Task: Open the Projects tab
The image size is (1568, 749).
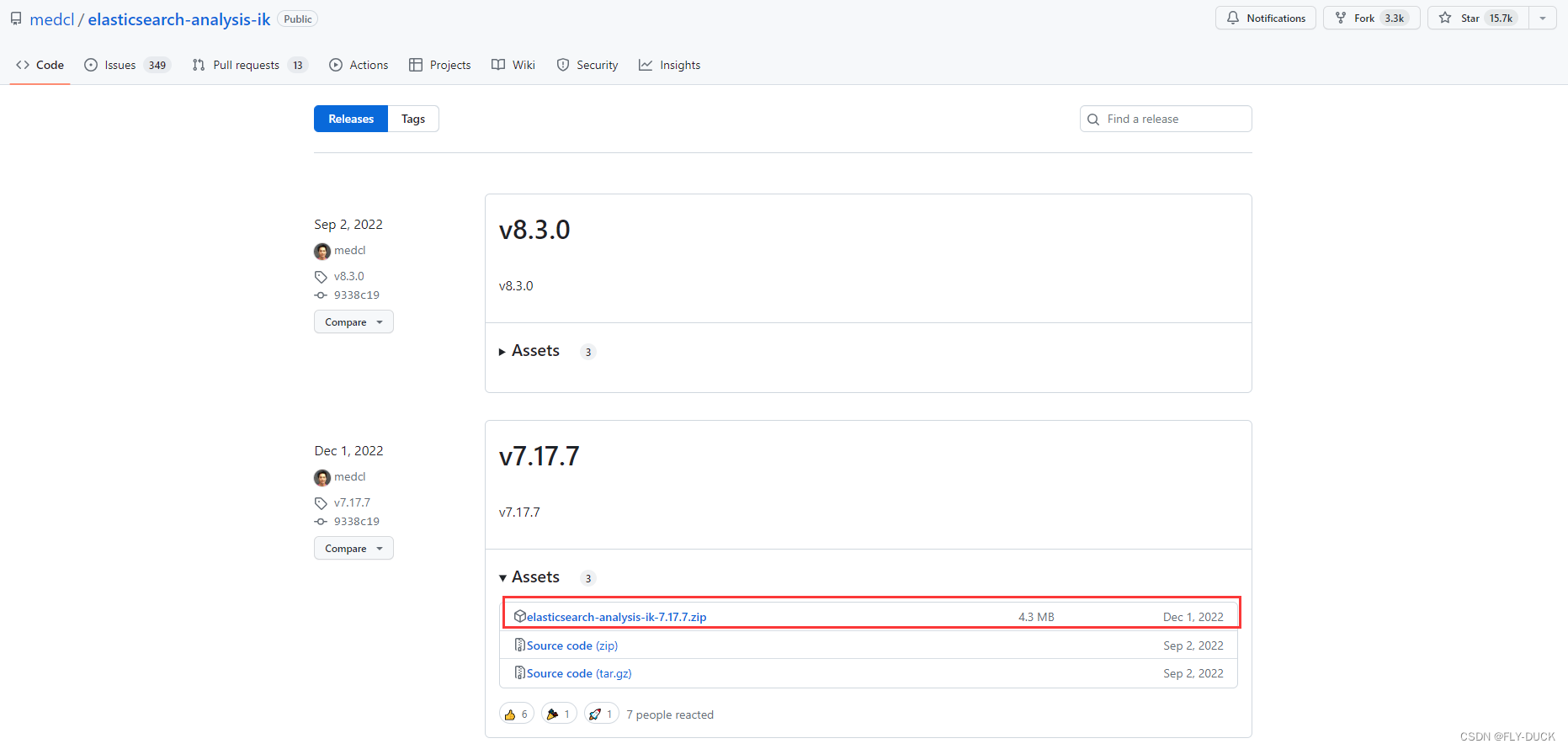Action: coord(439,65)
